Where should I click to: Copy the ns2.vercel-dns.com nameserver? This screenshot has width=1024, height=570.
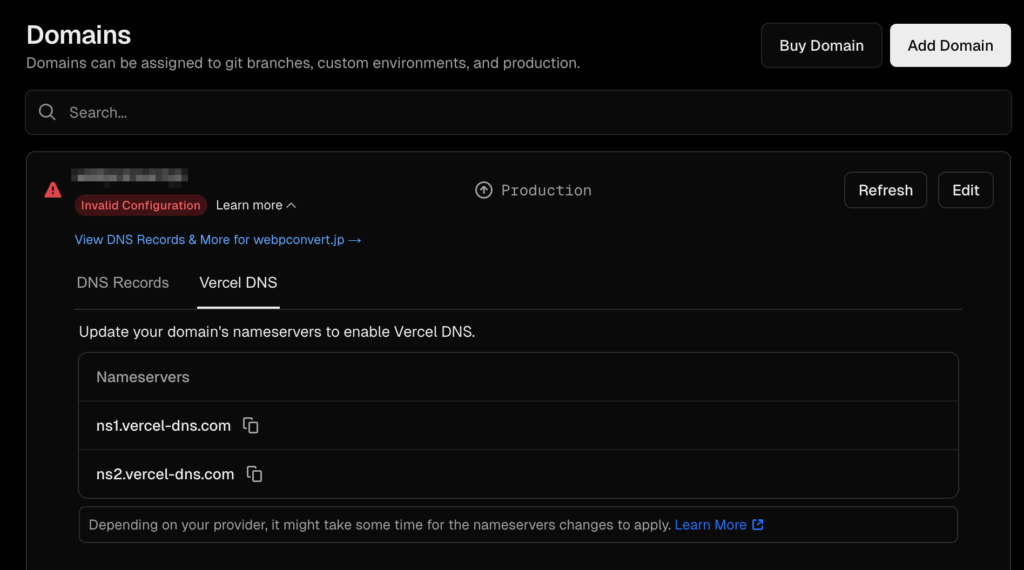pyautogui.click(x=255, y=474)
